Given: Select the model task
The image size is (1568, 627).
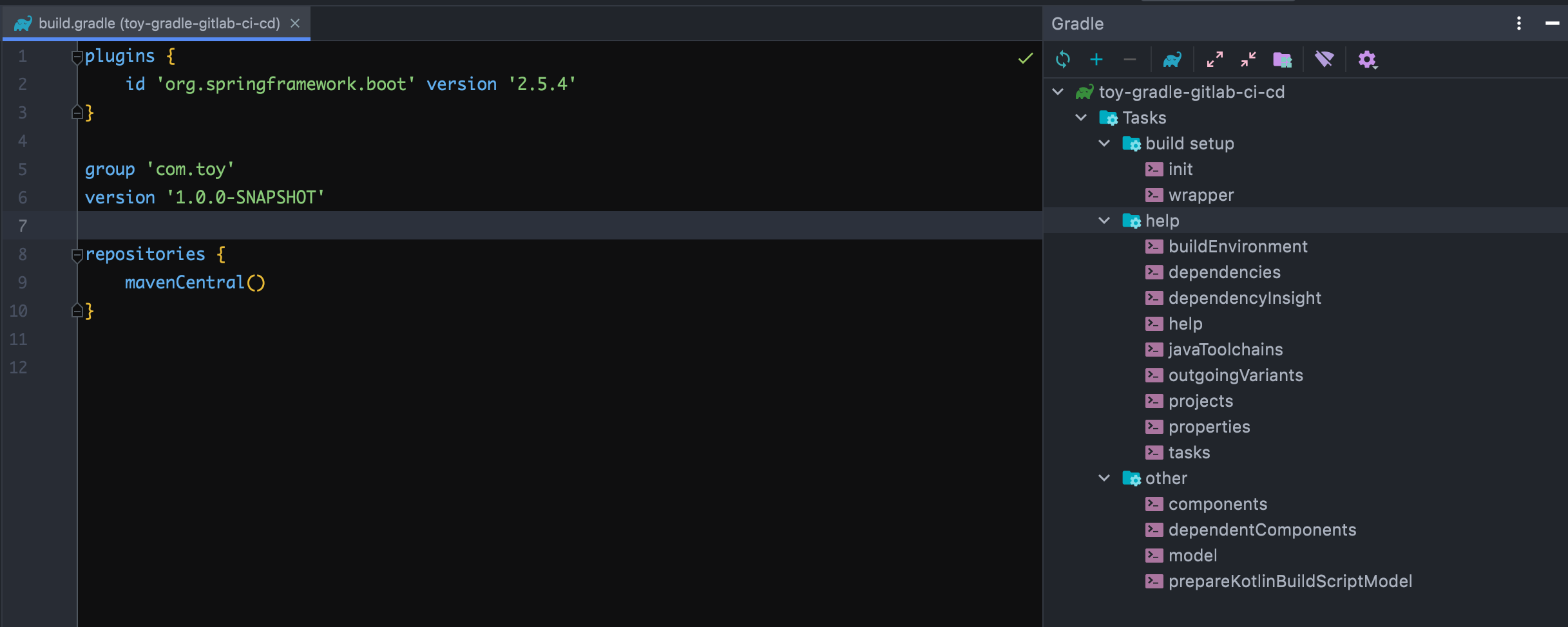Looking at the screenshot, I should (1192, 556).
